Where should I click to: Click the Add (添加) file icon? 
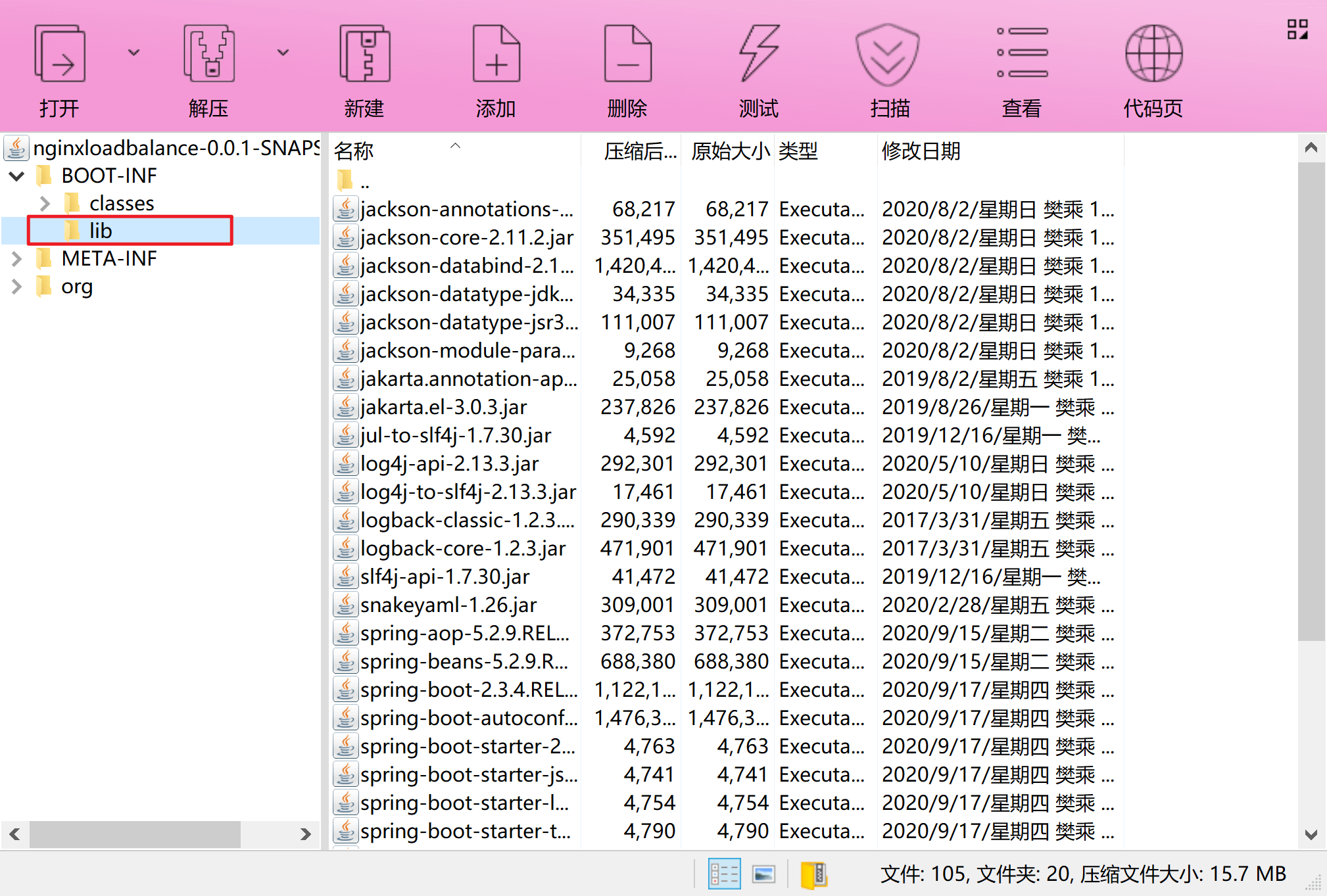[496, 54]
